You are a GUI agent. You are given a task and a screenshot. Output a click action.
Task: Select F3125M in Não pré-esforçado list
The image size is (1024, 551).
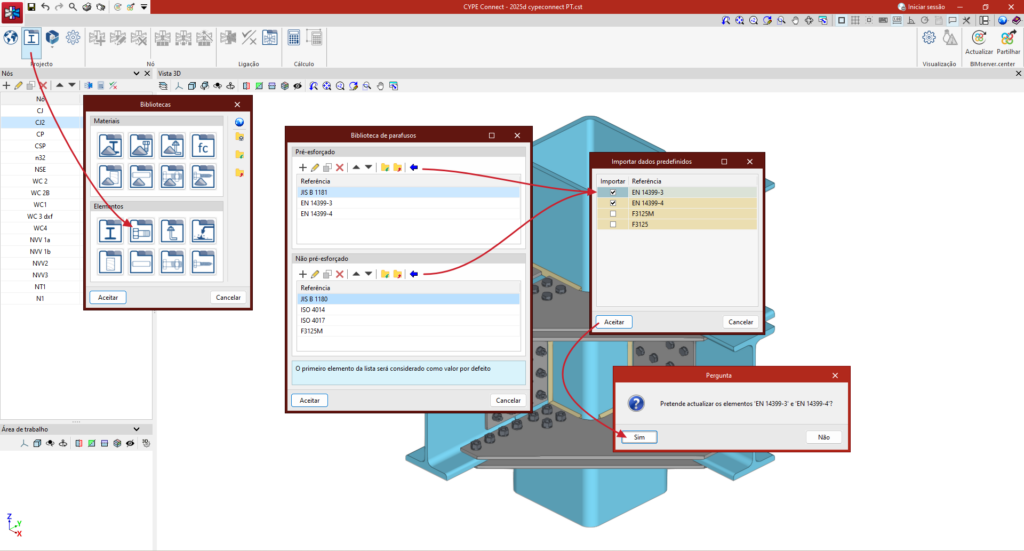pyautogui.click(x=408, y=331)
